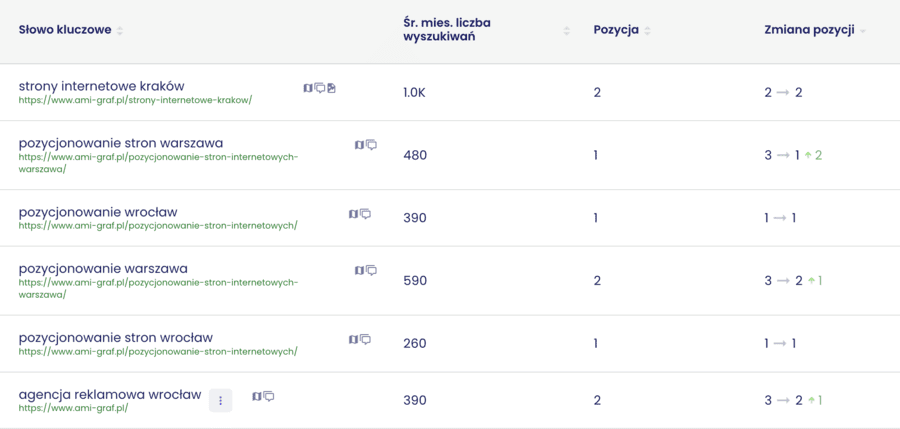Open URL under 'pozycjonowanie stron wrocław'
Screen dimensions: 900x429
click(x=158, y=351)
